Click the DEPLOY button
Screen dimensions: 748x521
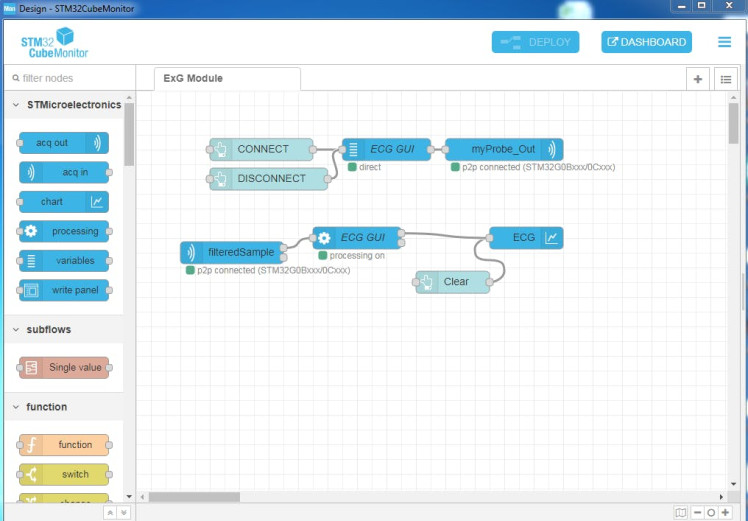tap(535, 42)
